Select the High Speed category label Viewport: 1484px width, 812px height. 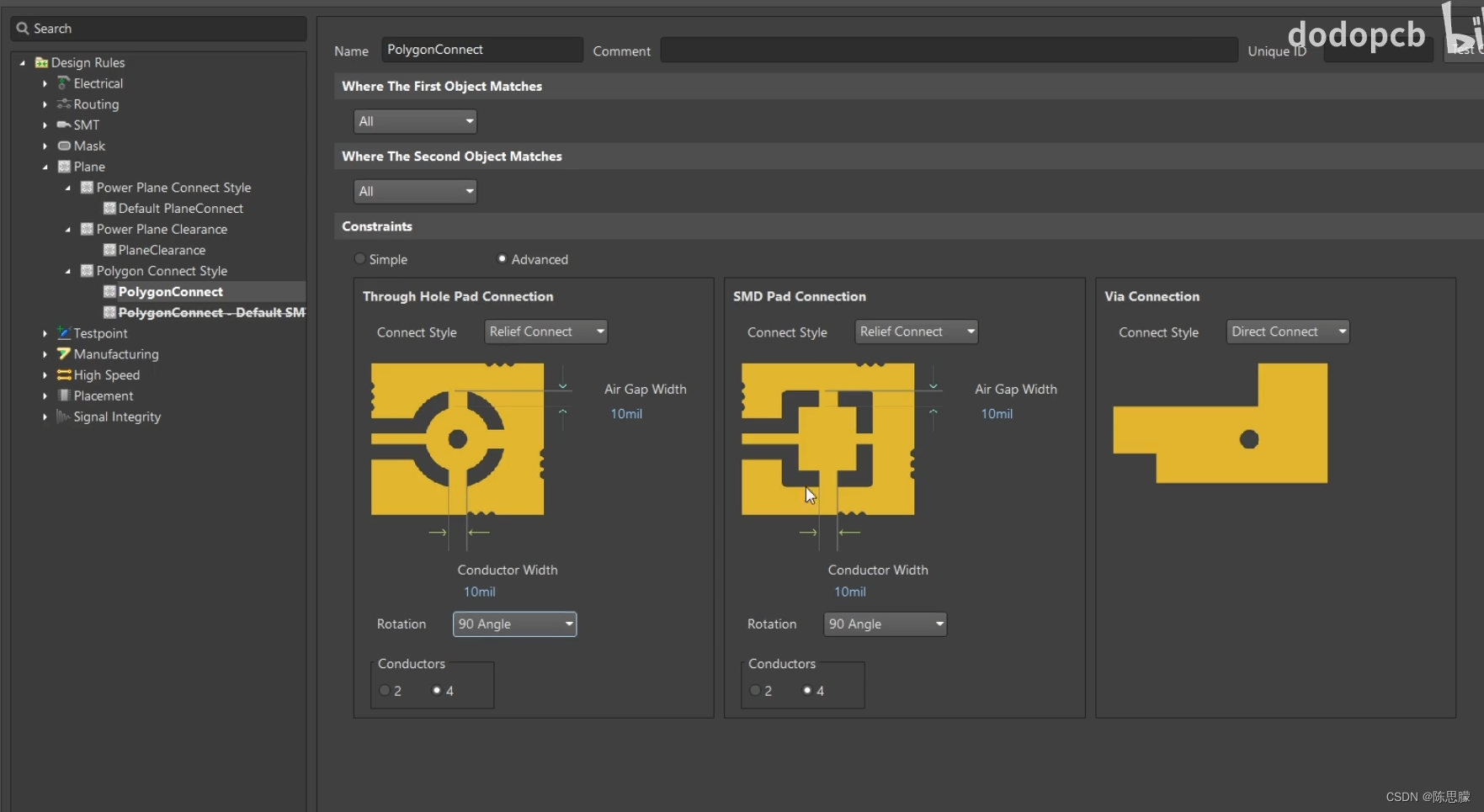(x=107, y=374)
